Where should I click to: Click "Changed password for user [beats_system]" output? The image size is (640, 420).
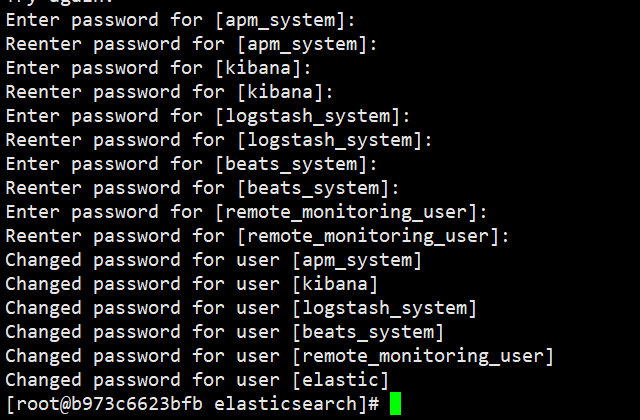[224, 332]
